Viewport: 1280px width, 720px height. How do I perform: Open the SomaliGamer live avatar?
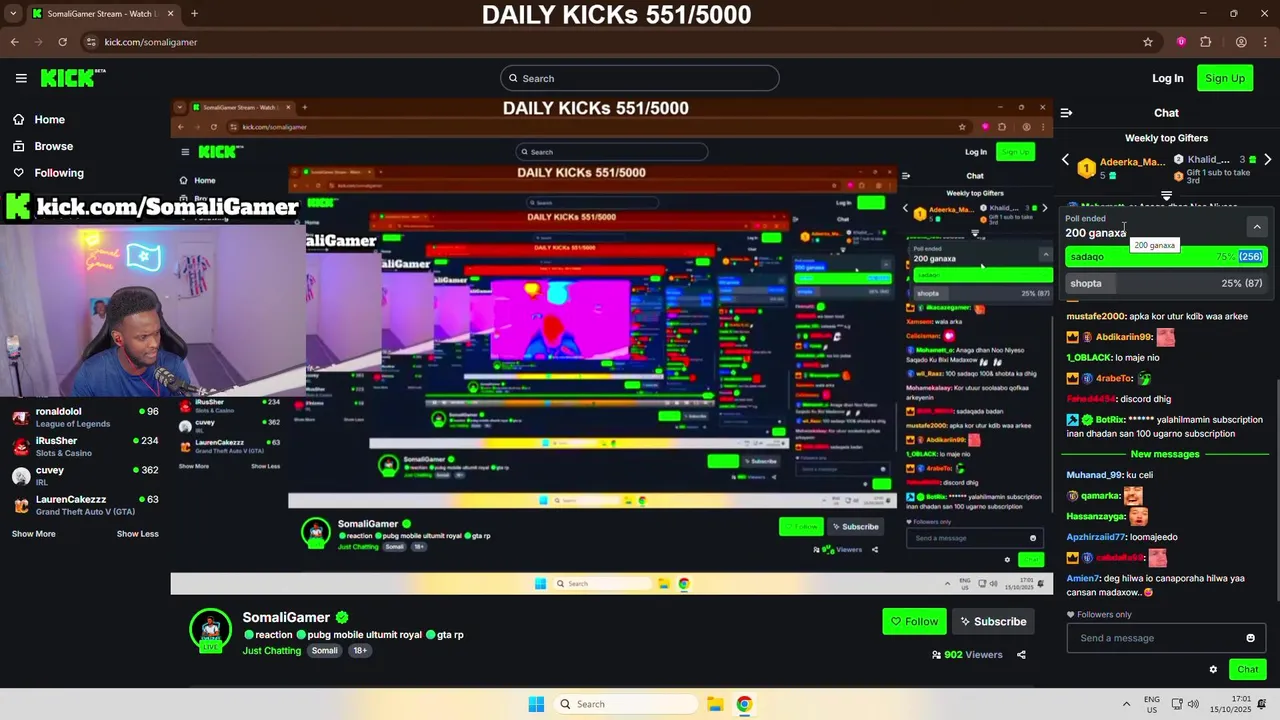click(x=210, y=629)
